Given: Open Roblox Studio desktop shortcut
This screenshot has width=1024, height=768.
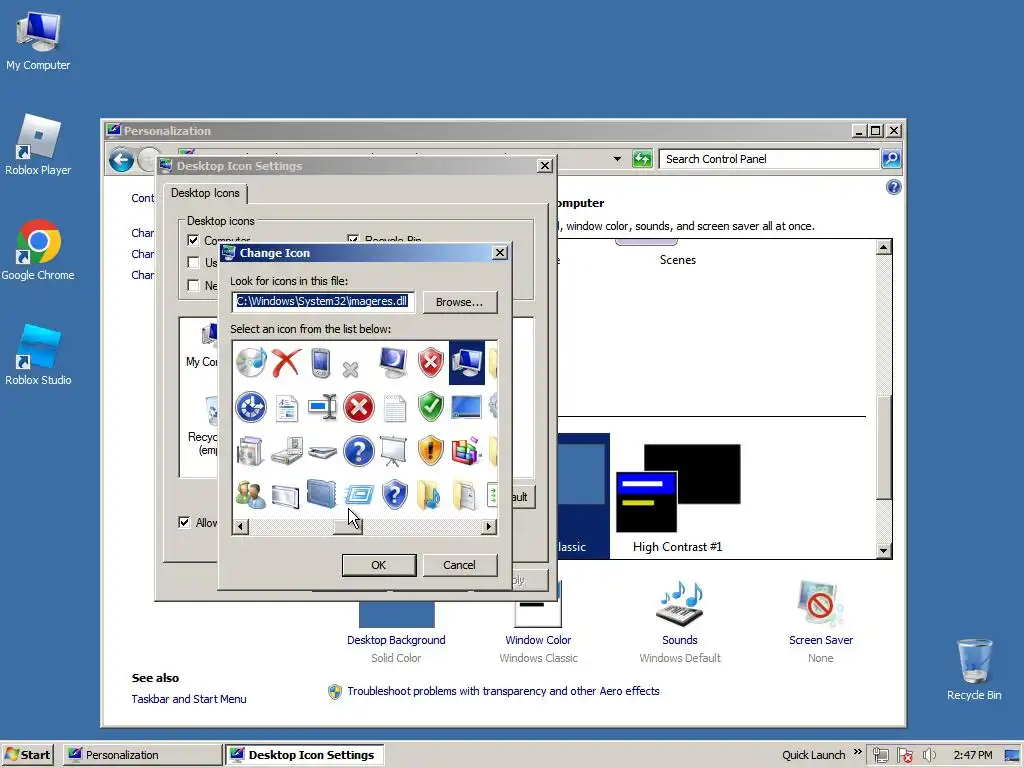Looking at the screenshot, I should tap(38, 355).
